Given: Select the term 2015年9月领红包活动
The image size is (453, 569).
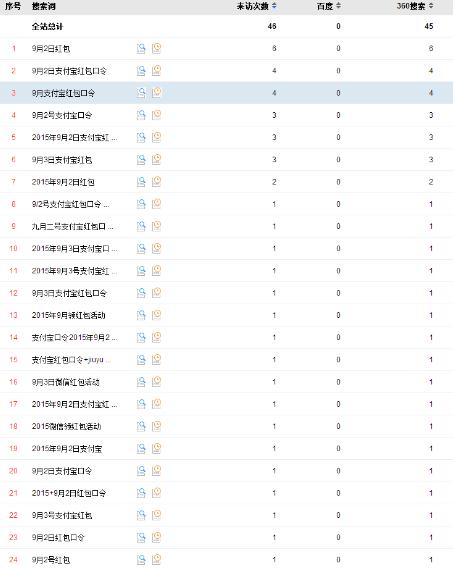Looking at the screenshot, I should click(x=69, y=315).
